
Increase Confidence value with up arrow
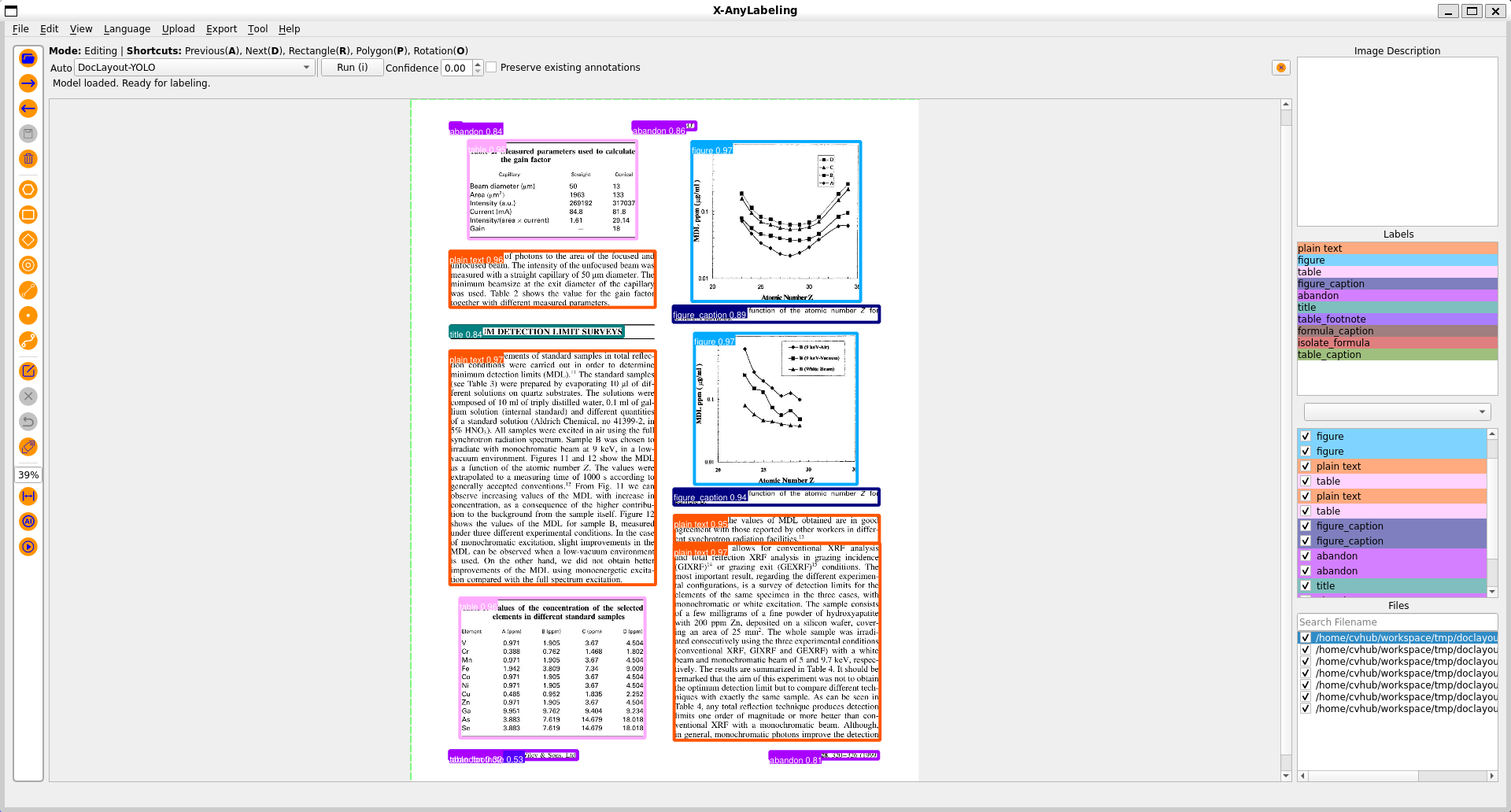478,64
